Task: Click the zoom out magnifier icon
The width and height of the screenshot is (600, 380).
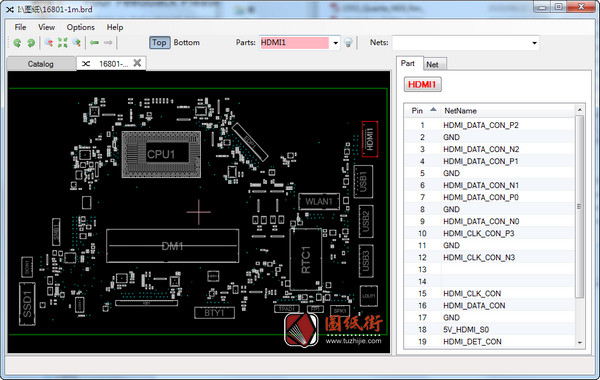Action: point(49,42)
